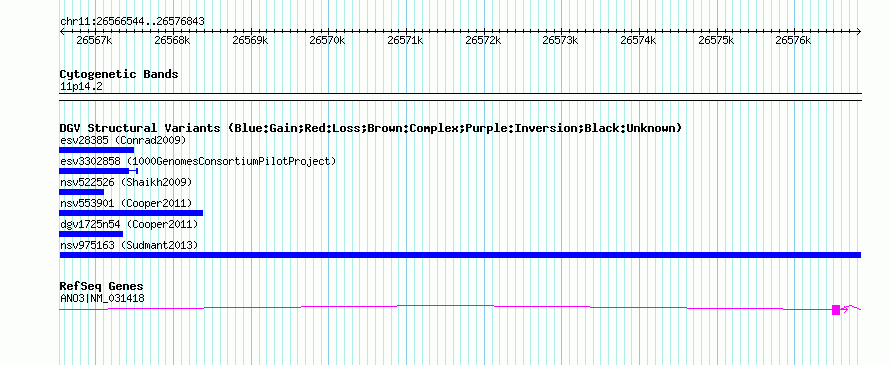Select the magenta exon block of ANO3
Screen dimensions: 890x365
pyautogui.click(x=836, y=309)
